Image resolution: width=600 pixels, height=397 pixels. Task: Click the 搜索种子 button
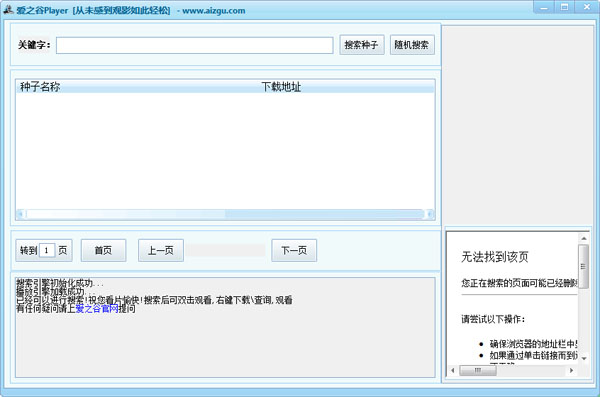point(362,45)
